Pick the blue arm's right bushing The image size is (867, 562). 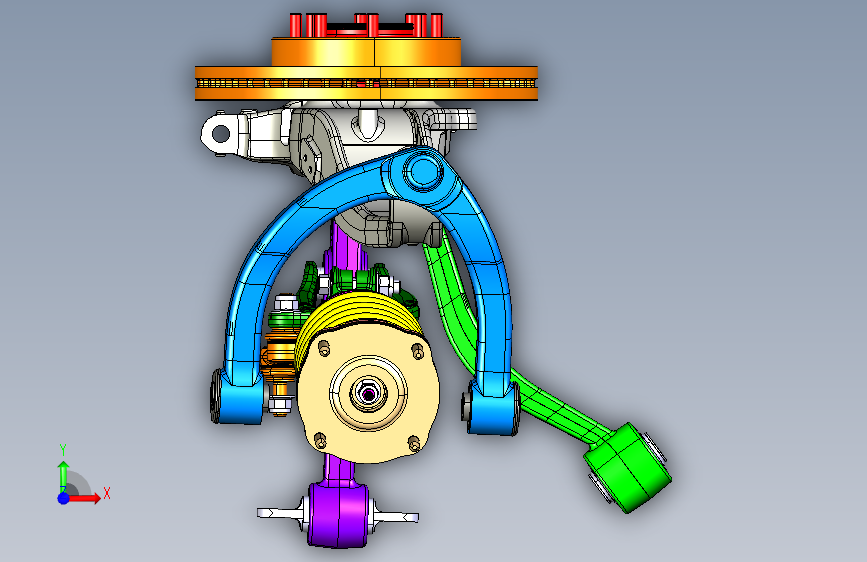pyautogui.click(x=492, y=407)
